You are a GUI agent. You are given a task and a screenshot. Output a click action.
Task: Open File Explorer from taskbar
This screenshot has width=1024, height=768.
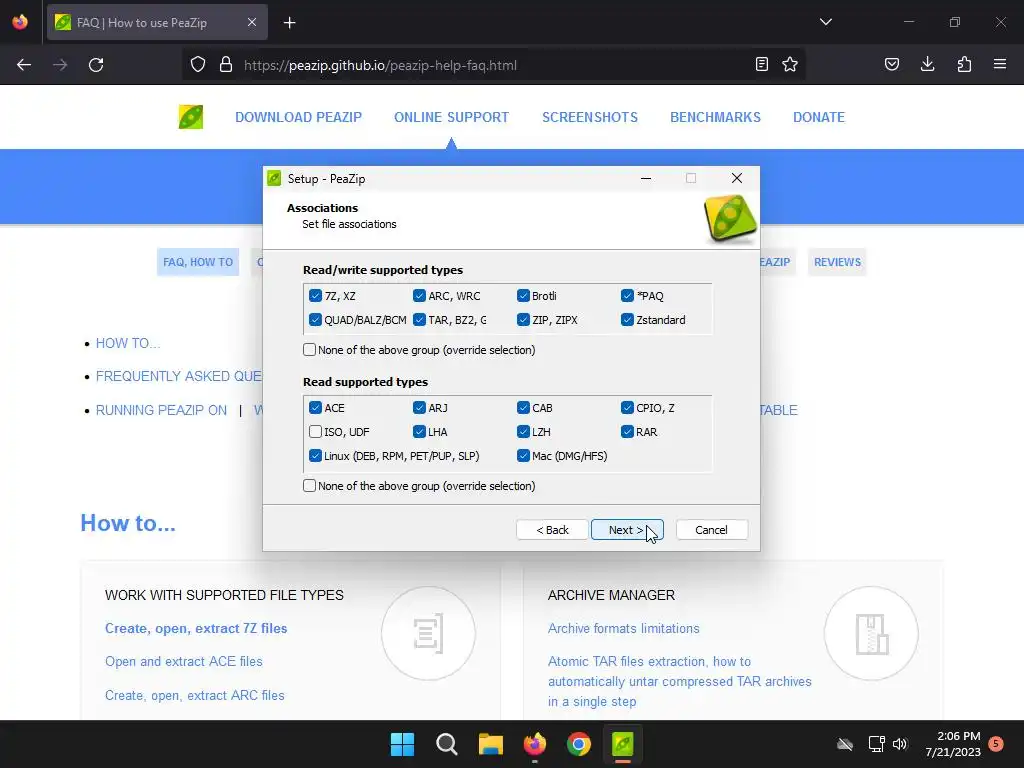490,744
